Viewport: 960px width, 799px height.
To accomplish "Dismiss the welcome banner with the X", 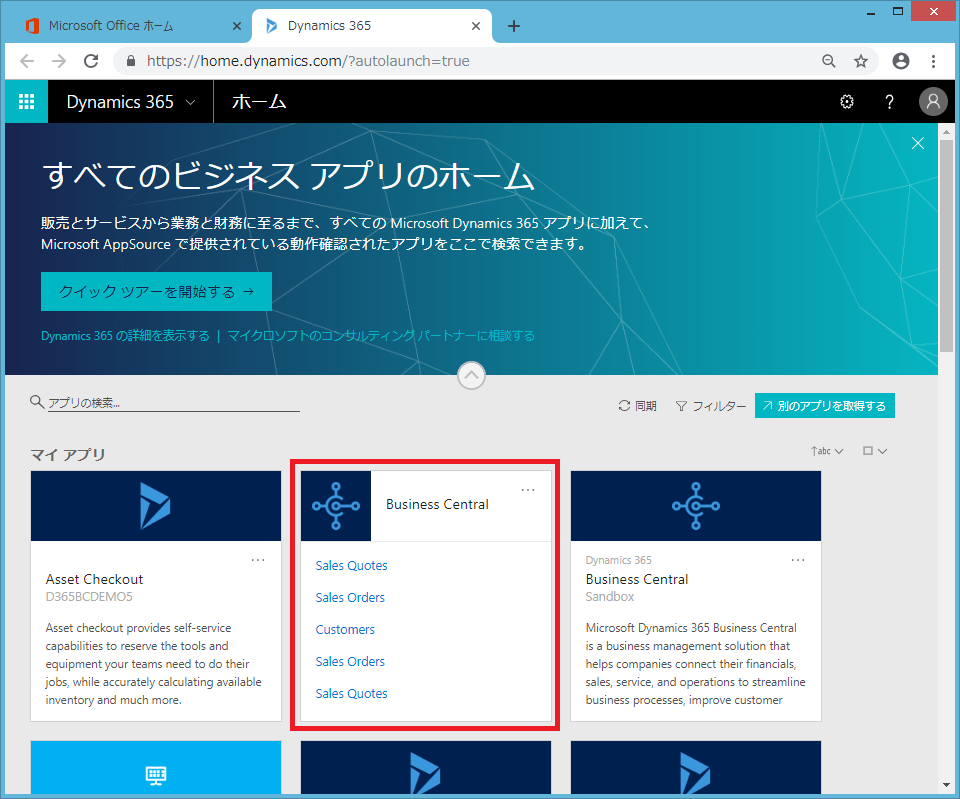I will [918, 143].
